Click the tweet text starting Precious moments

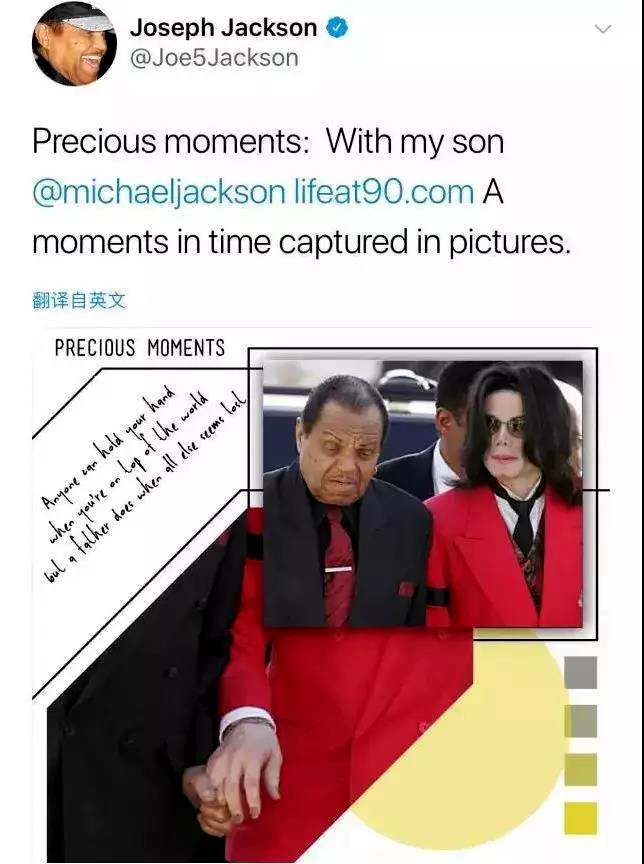[x=301, y=192]
